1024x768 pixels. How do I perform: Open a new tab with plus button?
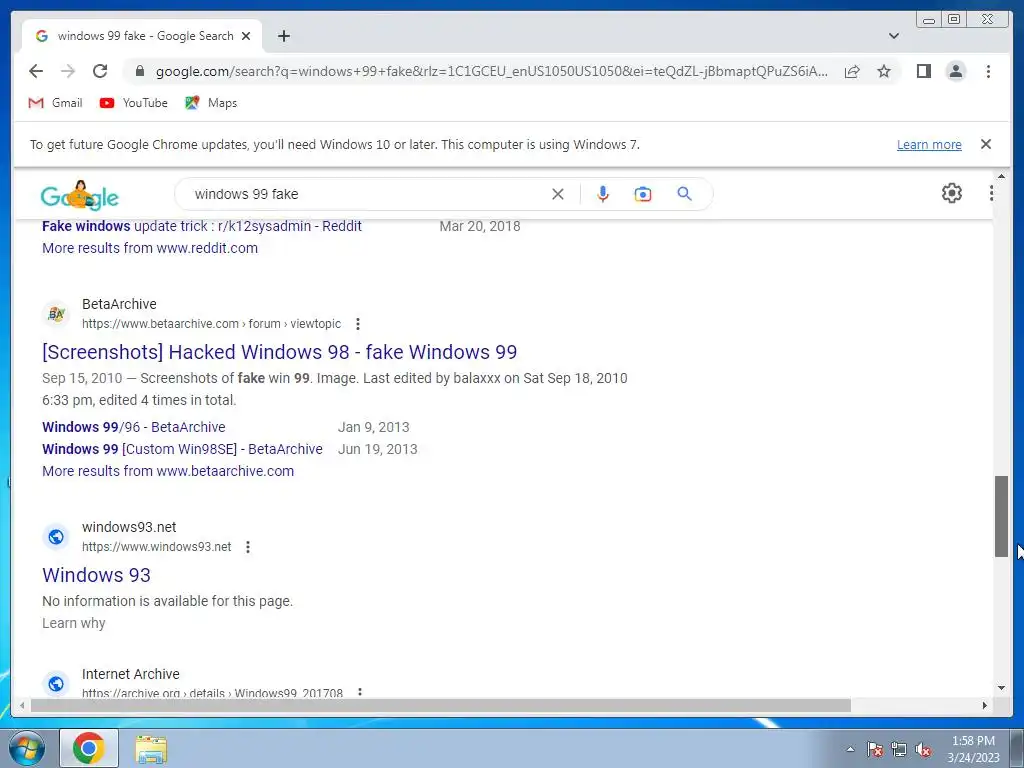click(283, 36)
